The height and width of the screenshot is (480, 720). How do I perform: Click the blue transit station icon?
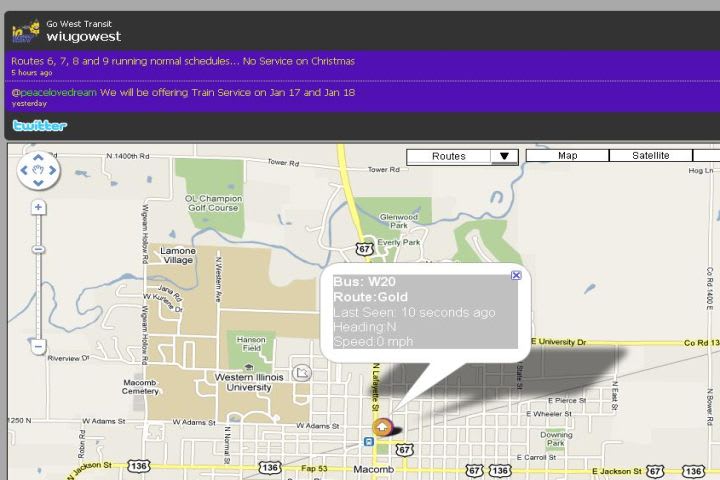[x=369, y=441]
